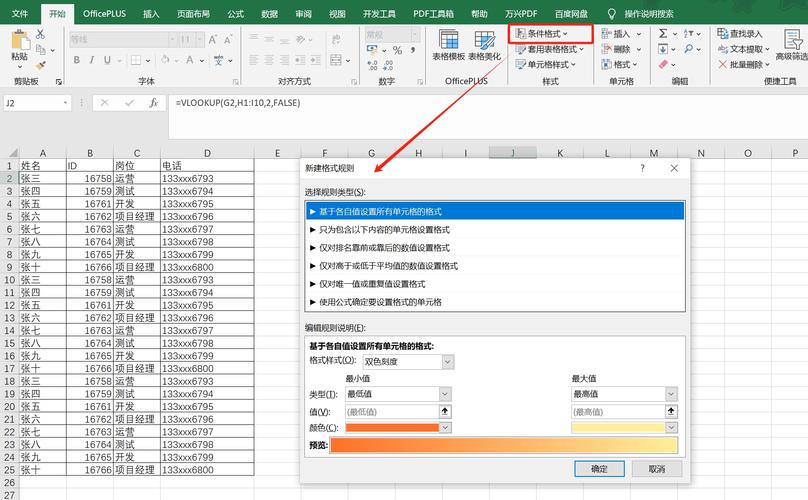808x500 pixels.
Task: Switch to the OfficePLUS tab
Action: pos(104,13)
